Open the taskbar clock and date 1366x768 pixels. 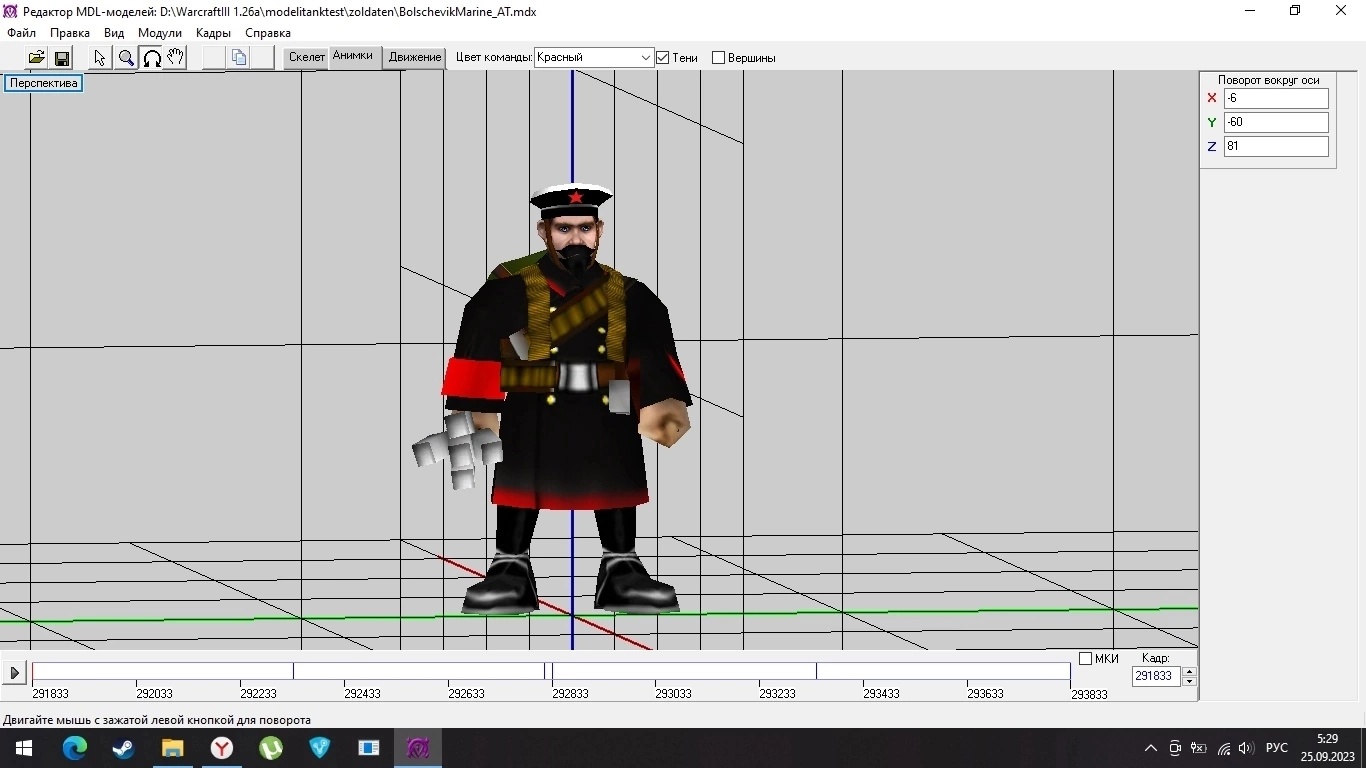coord(1327,748)
